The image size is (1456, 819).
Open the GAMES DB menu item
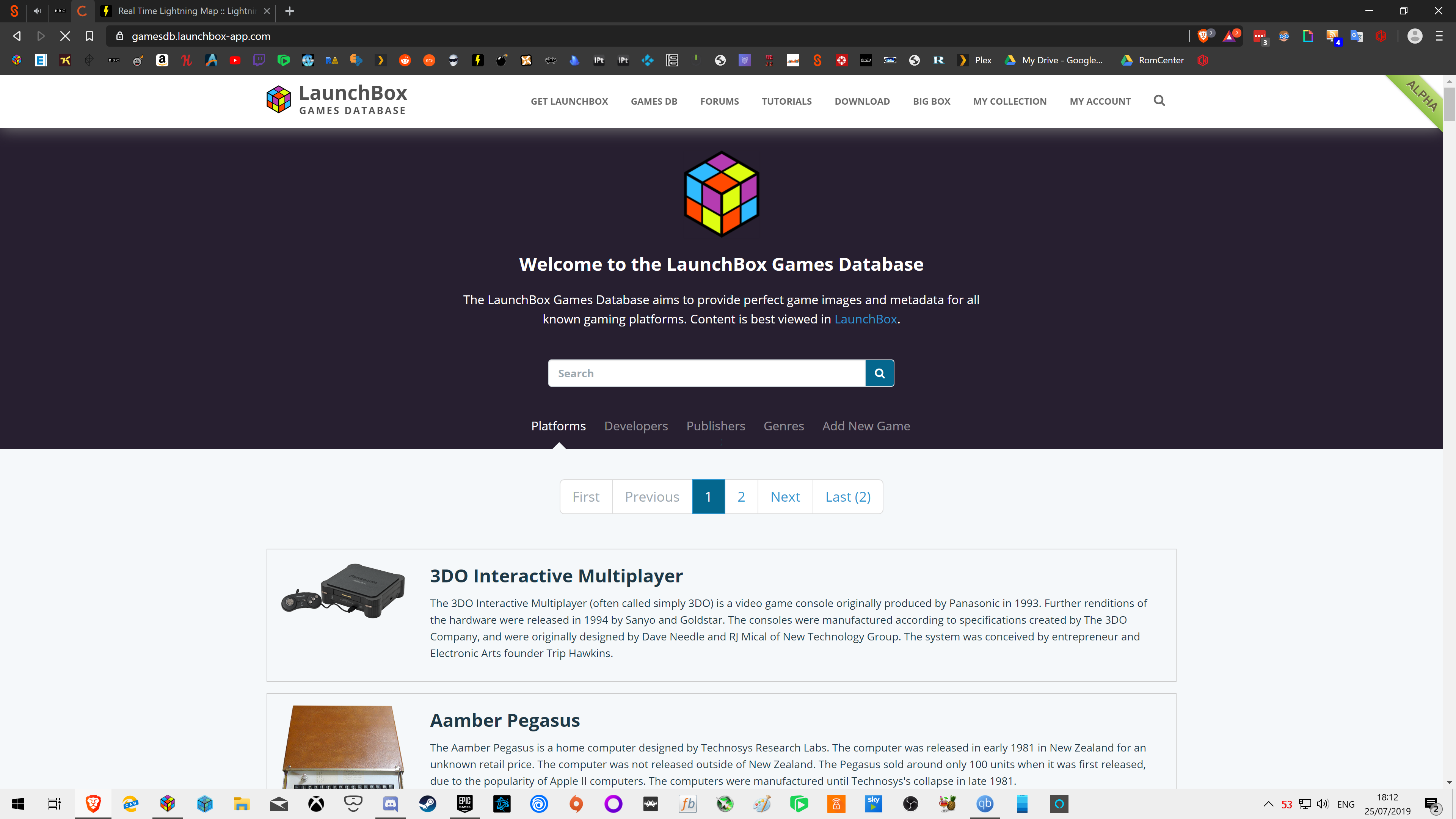pos(654,101)
